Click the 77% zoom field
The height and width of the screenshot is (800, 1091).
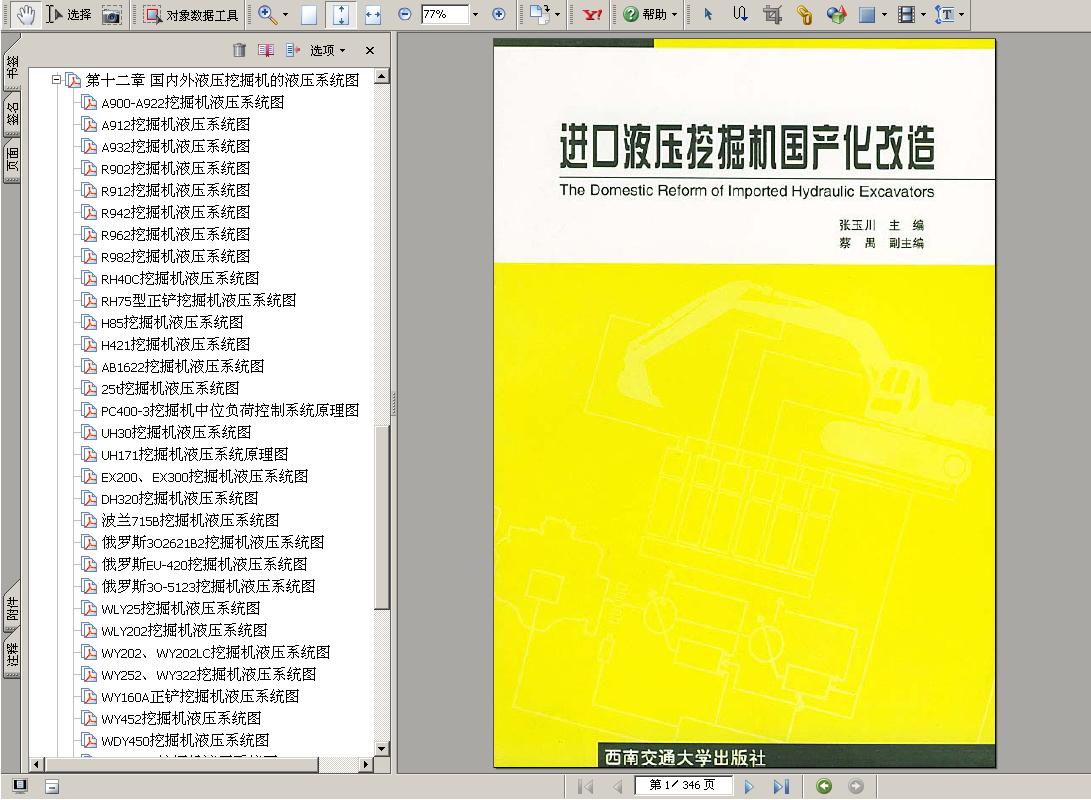pyautogui.click(x=445, y=14)
